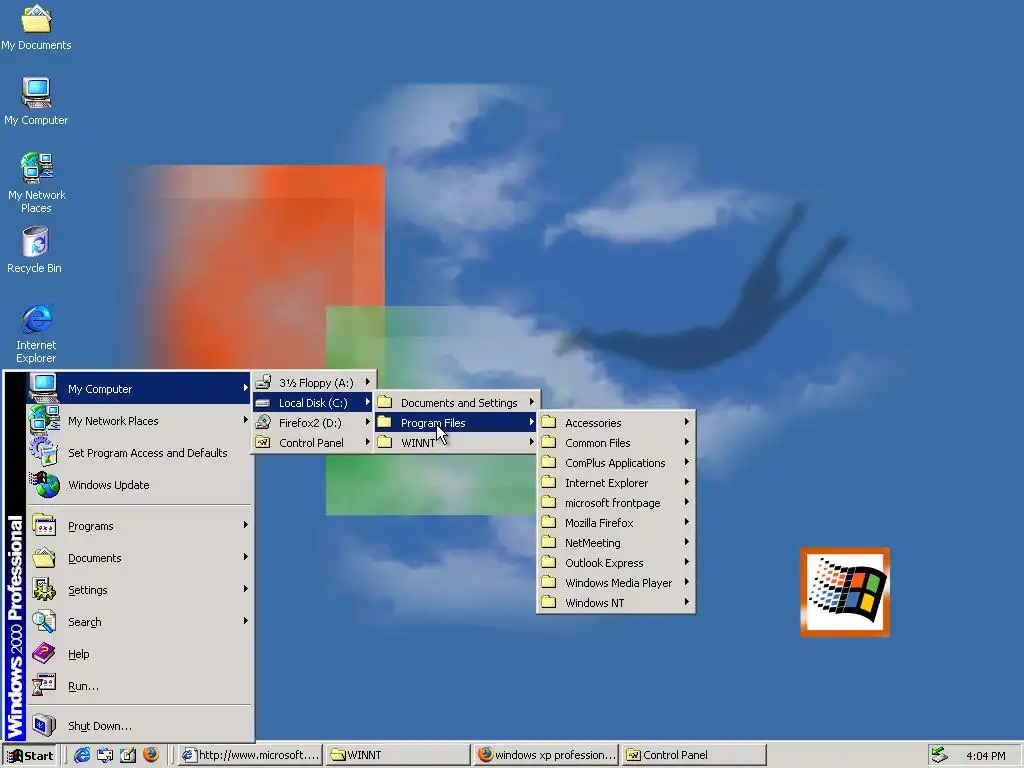Open the ComPlus Applications folder
Image resolution: width=1024 pixels, height=768 pixels.
tap(616, 462)
